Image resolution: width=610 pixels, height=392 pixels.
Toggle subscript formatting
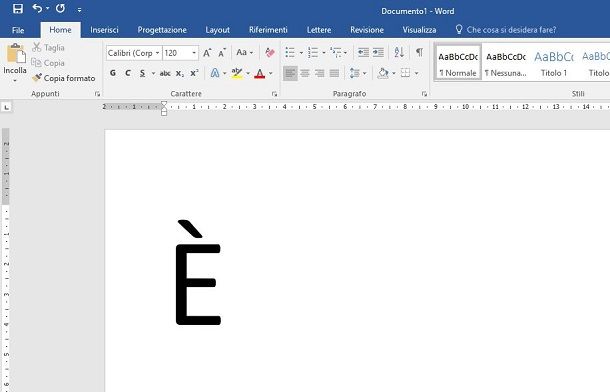click(x=180, y=73)
